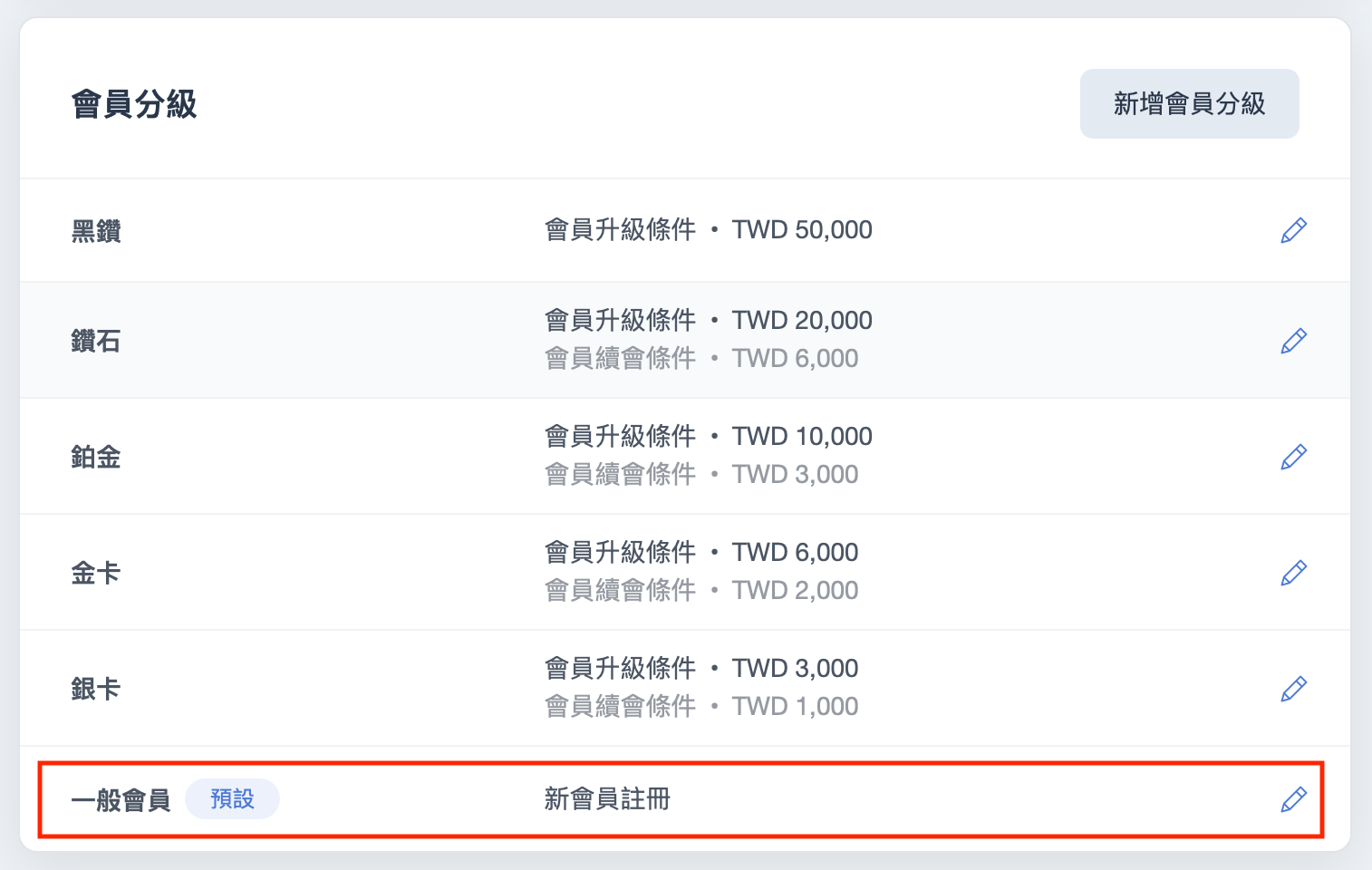
Task: Select the 黑鑽 tier name
Action: pos(96,231)
